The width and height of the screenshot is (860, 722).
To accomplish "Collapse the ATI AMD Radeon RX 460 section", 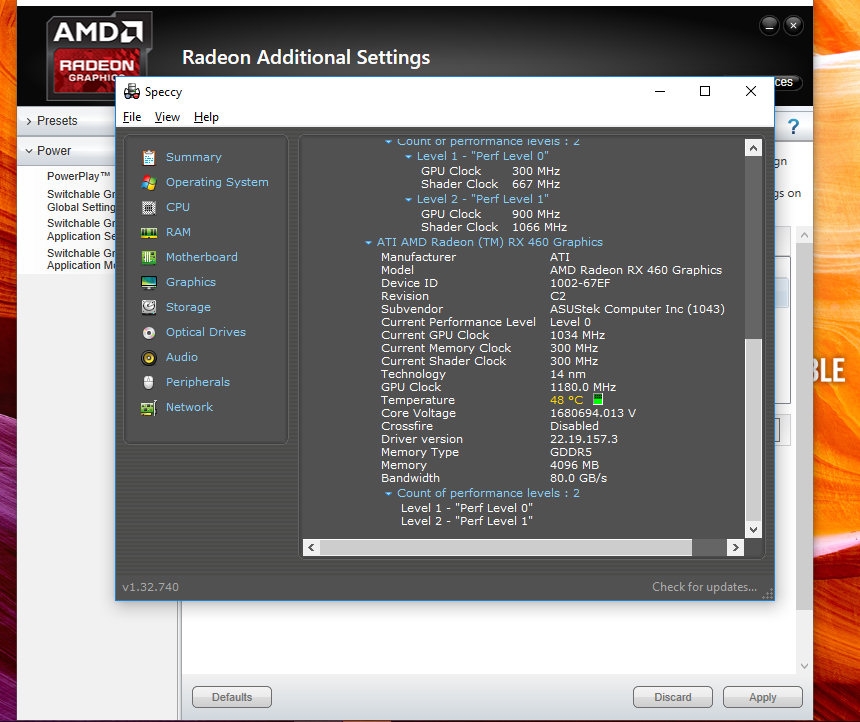I will [368, 242].
